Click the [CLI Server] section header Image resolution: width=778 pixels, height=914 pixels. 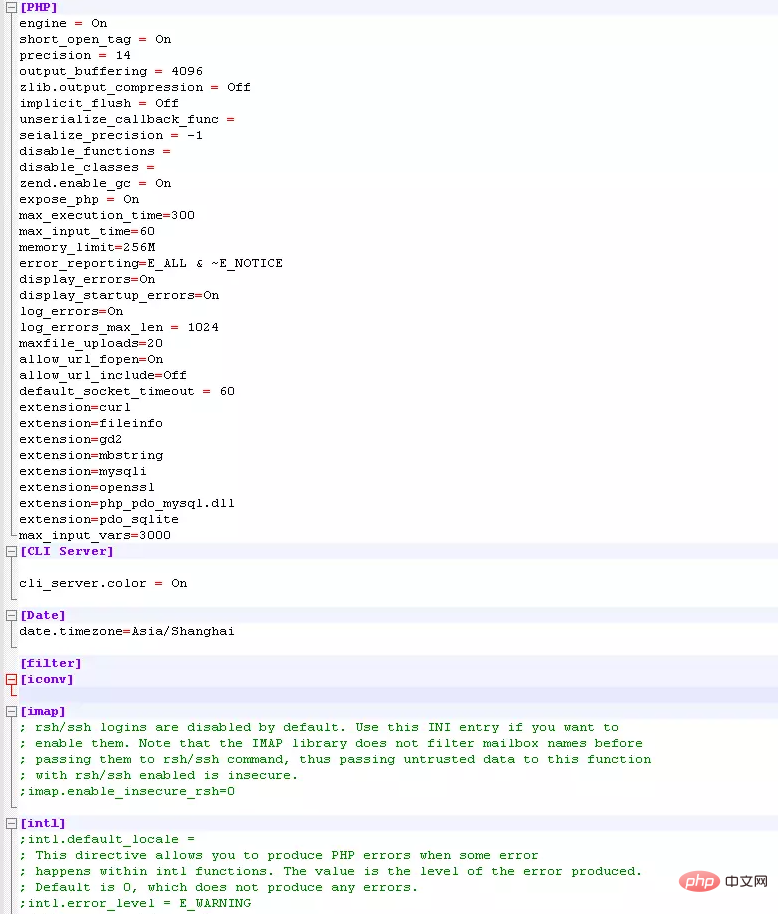tap(66, 551)
